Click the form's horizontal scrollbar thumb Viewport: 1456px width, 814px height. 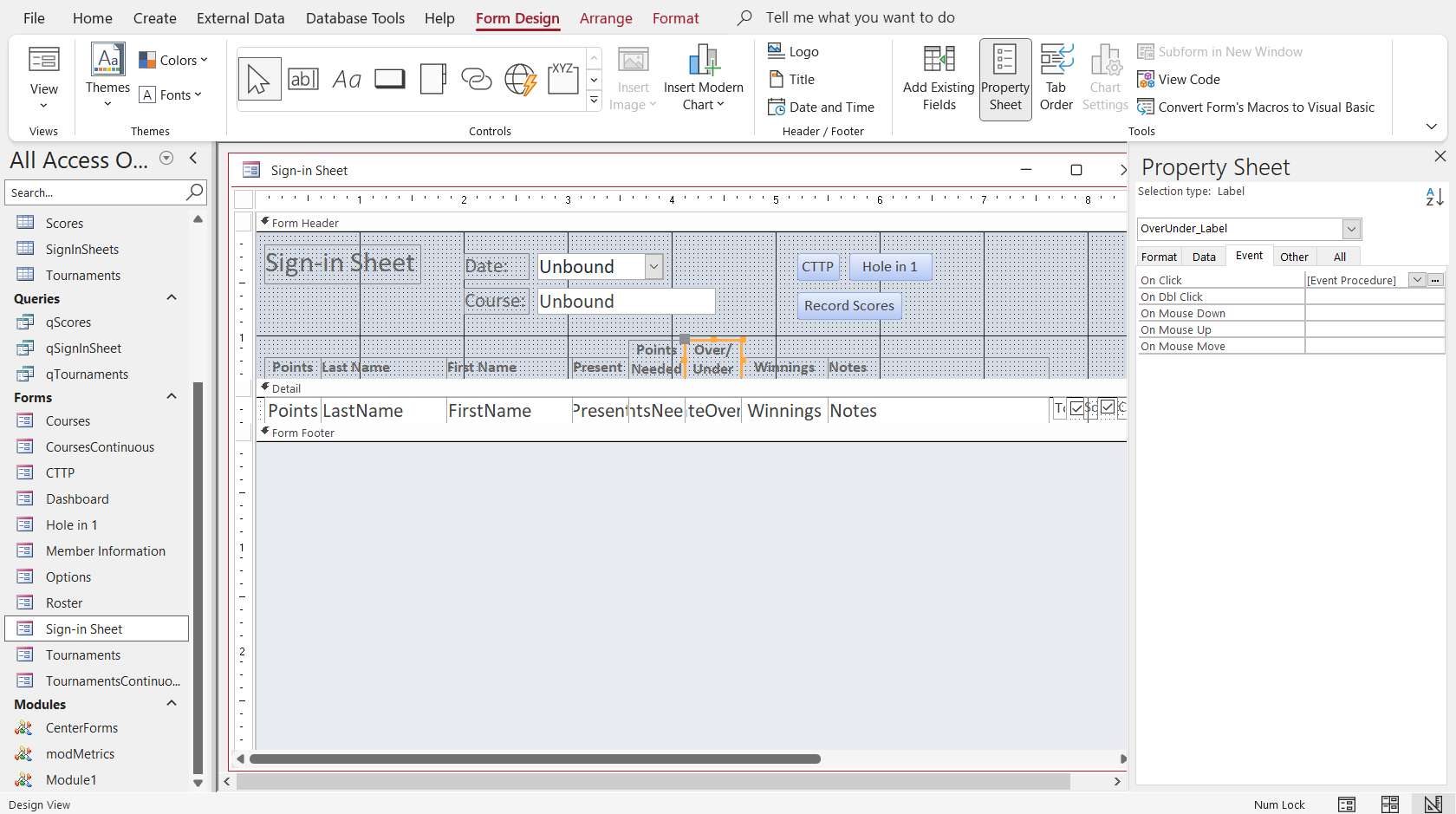pyautogui.click(x=535, y=759)
